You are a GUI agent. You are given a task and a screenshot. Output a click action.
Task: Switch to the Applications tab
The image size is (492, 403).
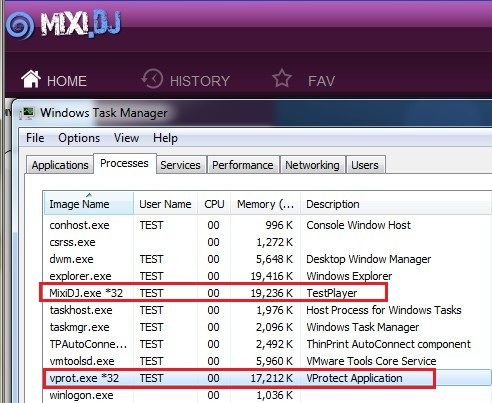click(60, 165)
